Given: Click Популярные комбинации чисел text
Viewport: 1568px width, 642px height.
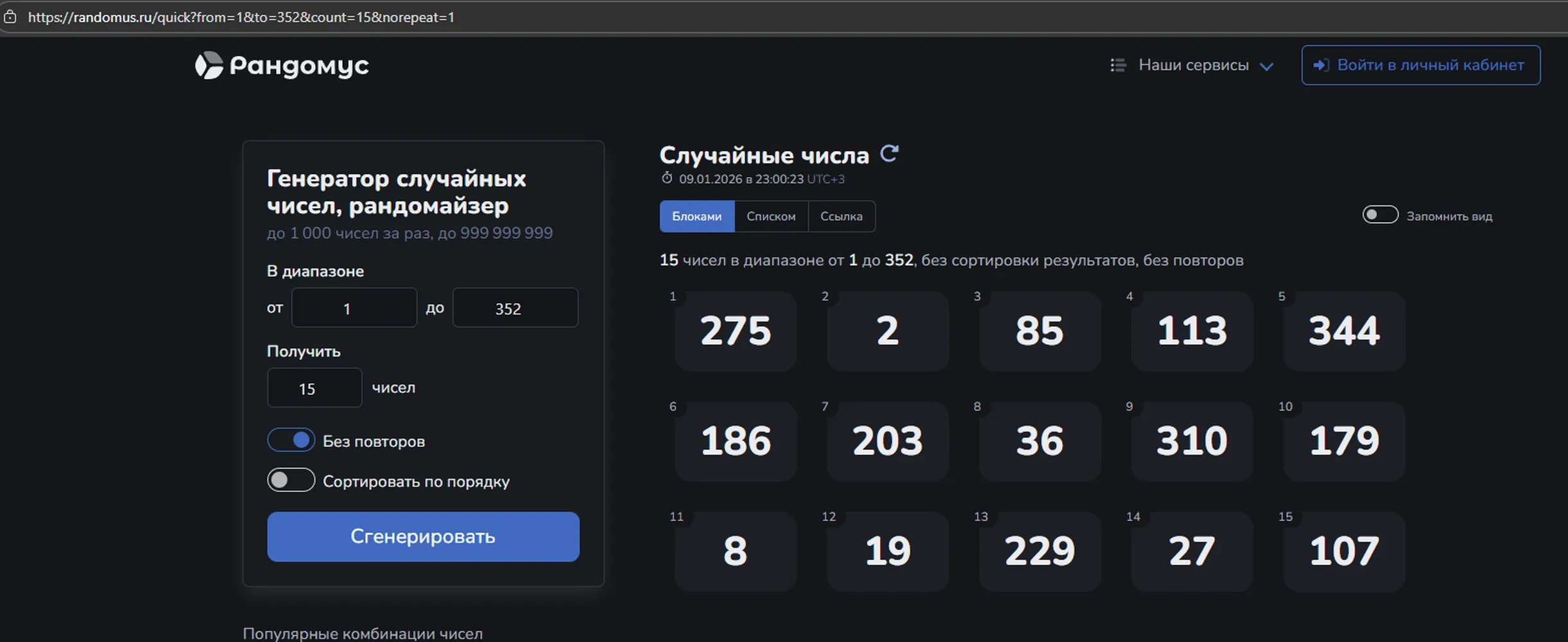Looking at the screenshot, I should tap(363, 633).
